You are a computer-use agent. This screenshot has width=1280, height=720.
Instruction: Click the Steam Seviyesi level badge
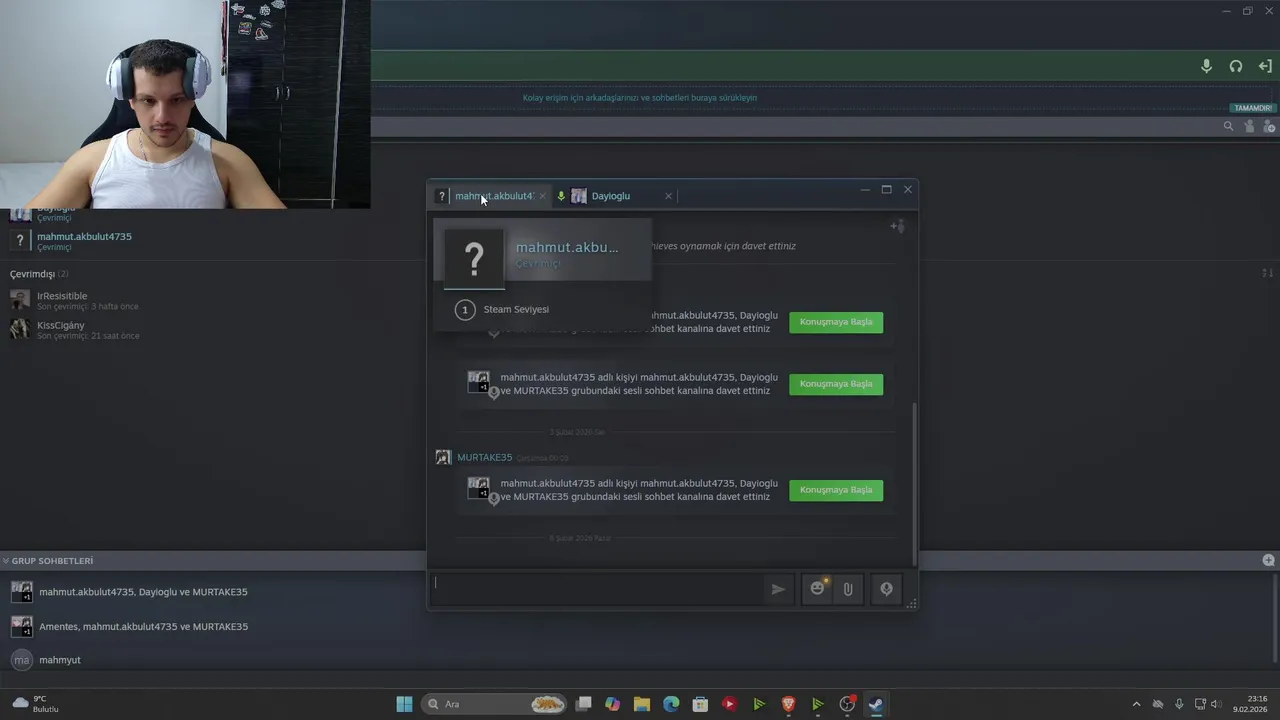[464, 310]
